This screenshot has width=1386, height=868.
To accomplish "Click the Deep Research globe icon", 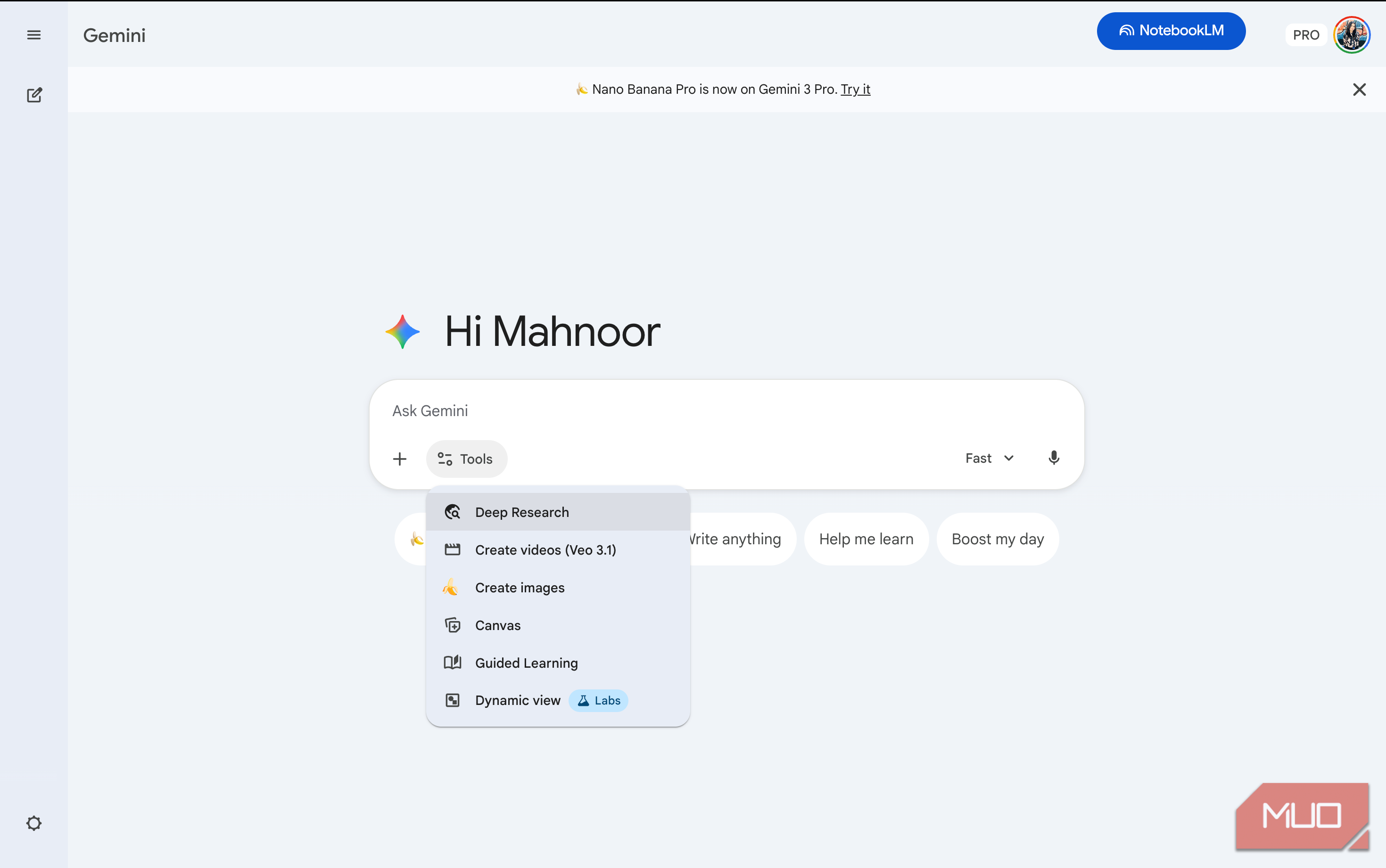I will (453, 512).
